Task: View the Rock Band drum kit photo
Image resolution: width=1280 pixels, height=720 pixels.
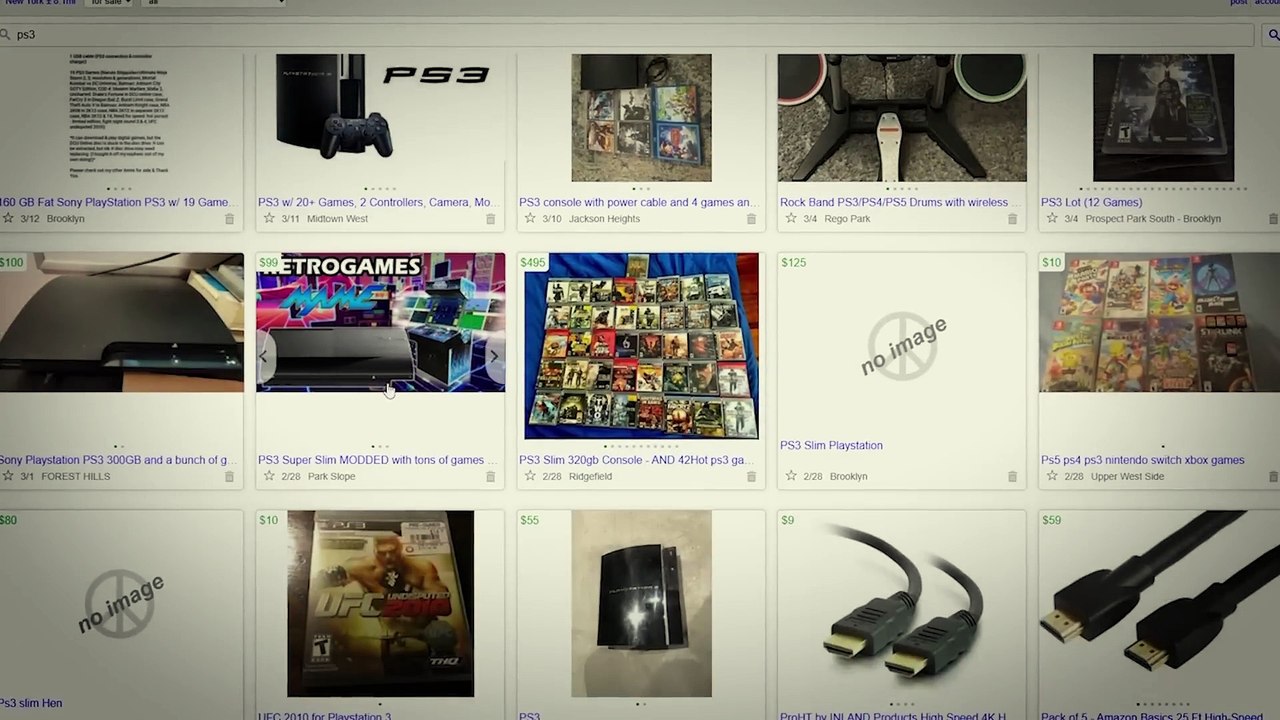Action: point(902,118)
